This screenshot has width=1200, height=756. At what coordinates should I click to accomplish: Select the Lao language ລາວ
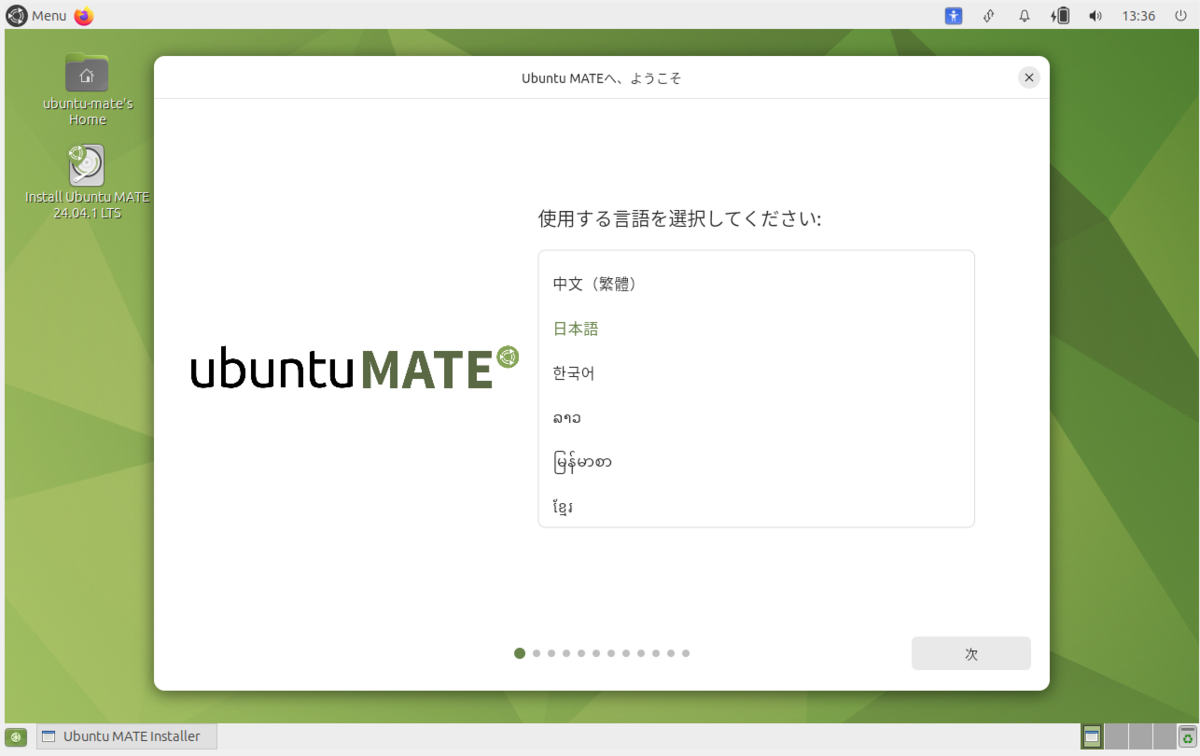pos(756,418)
